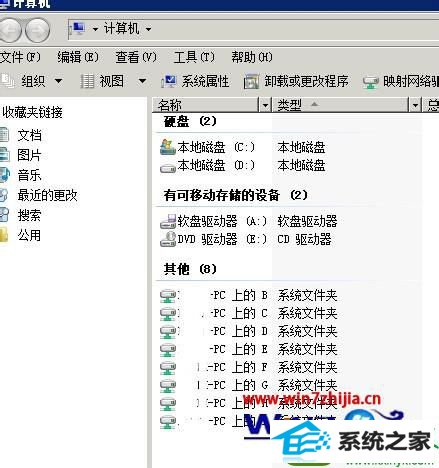This screenshot has height=468, width=439.
Task: Open the 搜索 favorites link
Action: point(30,215)
